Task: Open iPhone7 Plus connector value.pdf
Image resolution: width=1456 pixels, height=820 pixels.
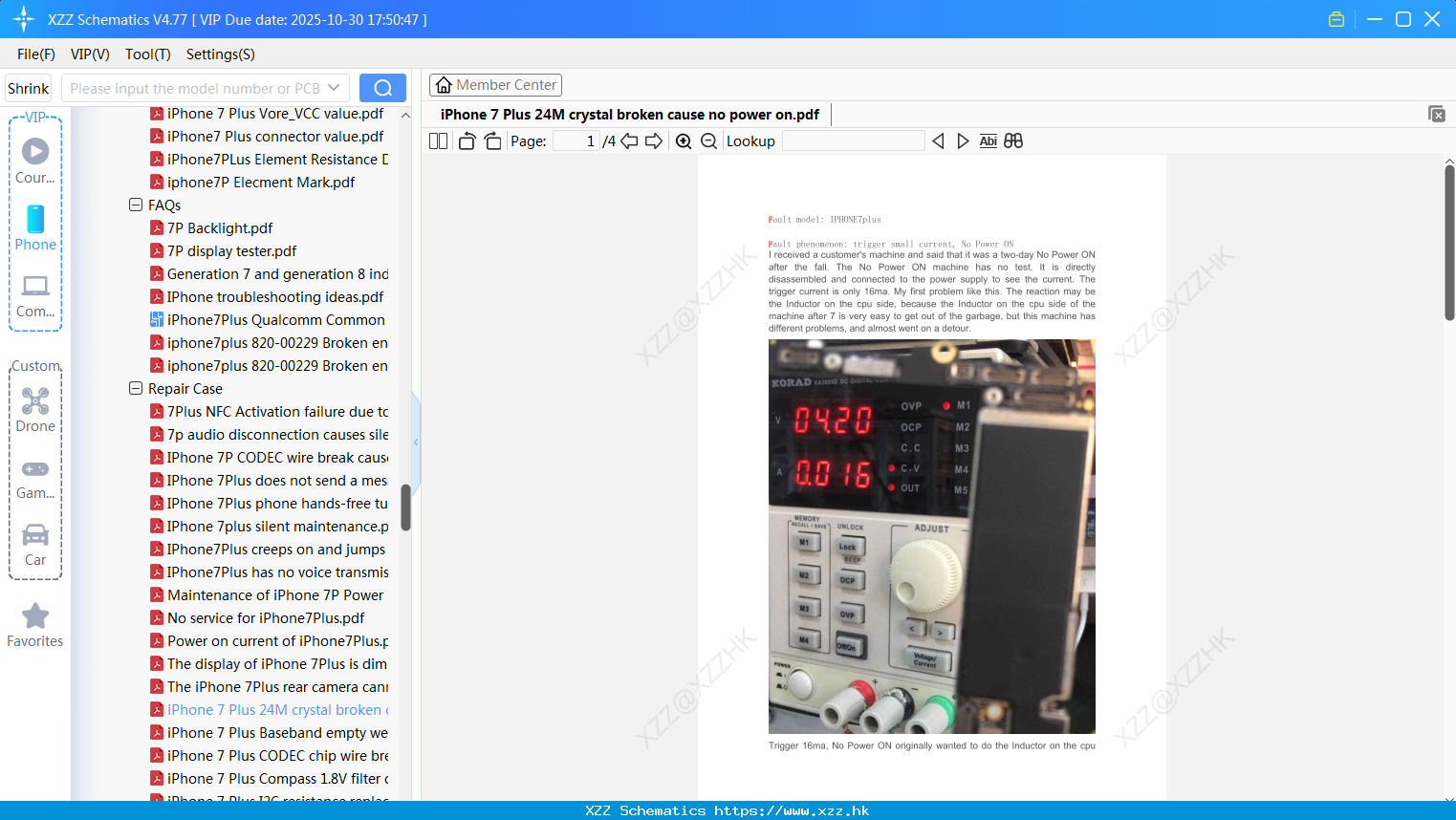Action: [x=267, y=137]
